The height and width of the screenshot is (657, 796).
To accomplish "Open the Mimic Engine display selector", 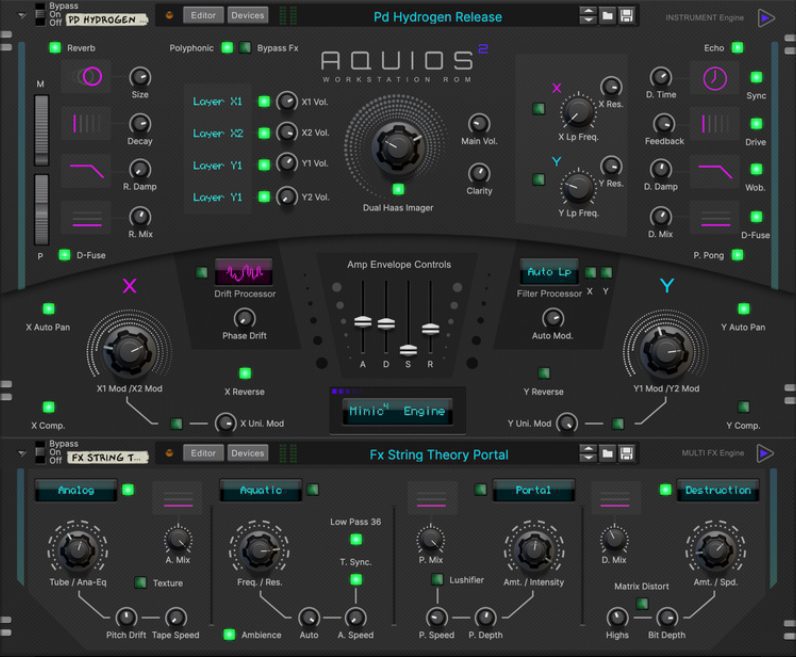I will [x=397, y=411].
